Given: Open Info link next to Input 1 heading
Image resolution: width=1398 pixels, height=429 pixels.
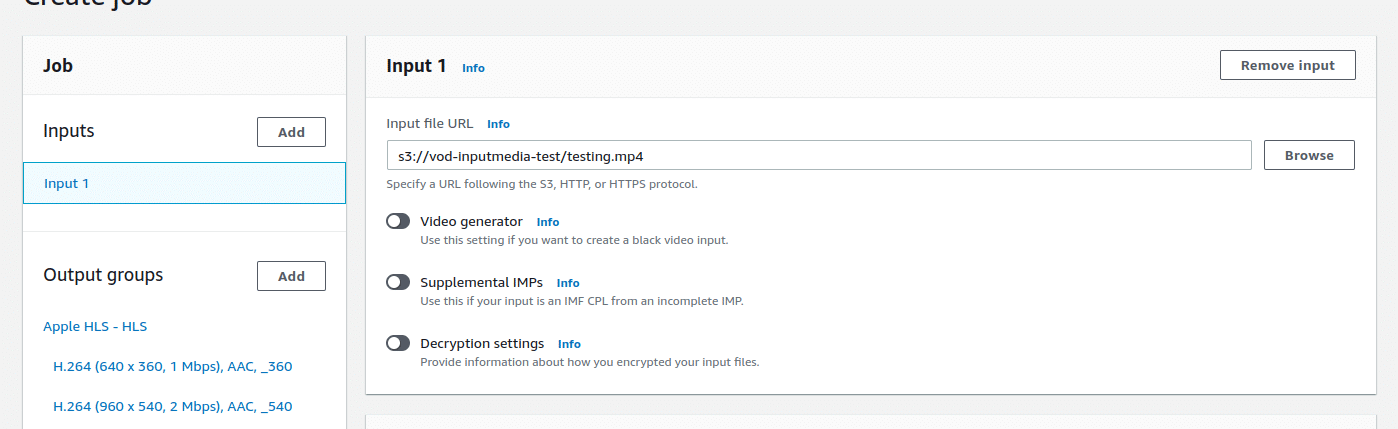Looking at the screenshot, I should (x=473, y=68).
